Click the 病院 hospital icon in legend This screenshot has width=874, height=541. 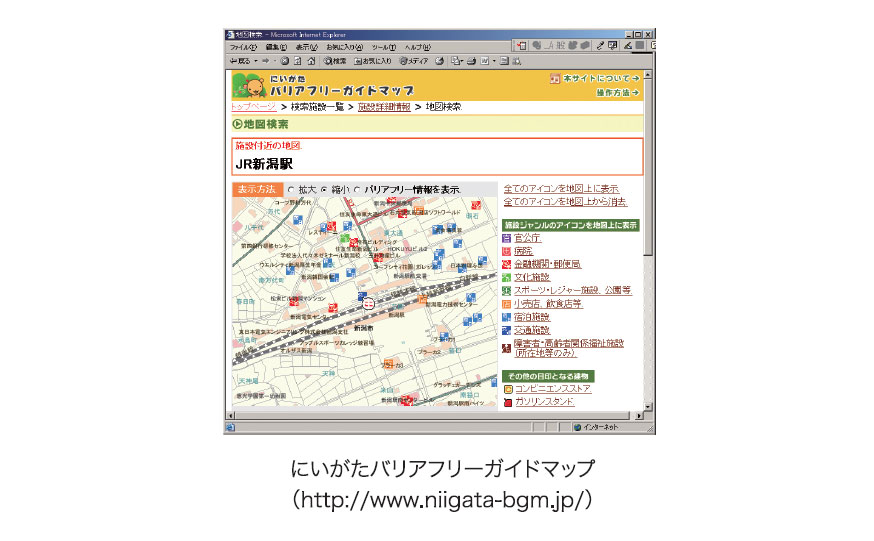[506, 251]
